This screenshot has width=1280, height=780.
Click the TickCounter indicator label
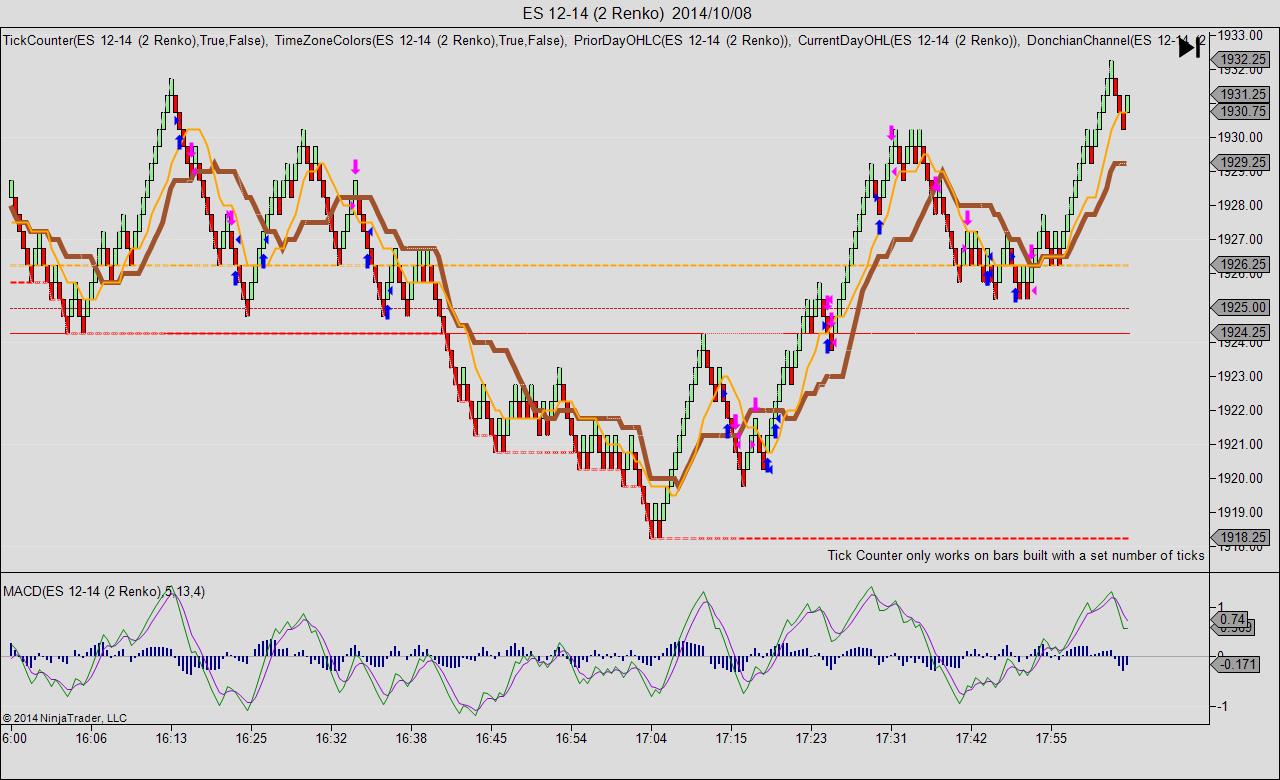[135, 41]
